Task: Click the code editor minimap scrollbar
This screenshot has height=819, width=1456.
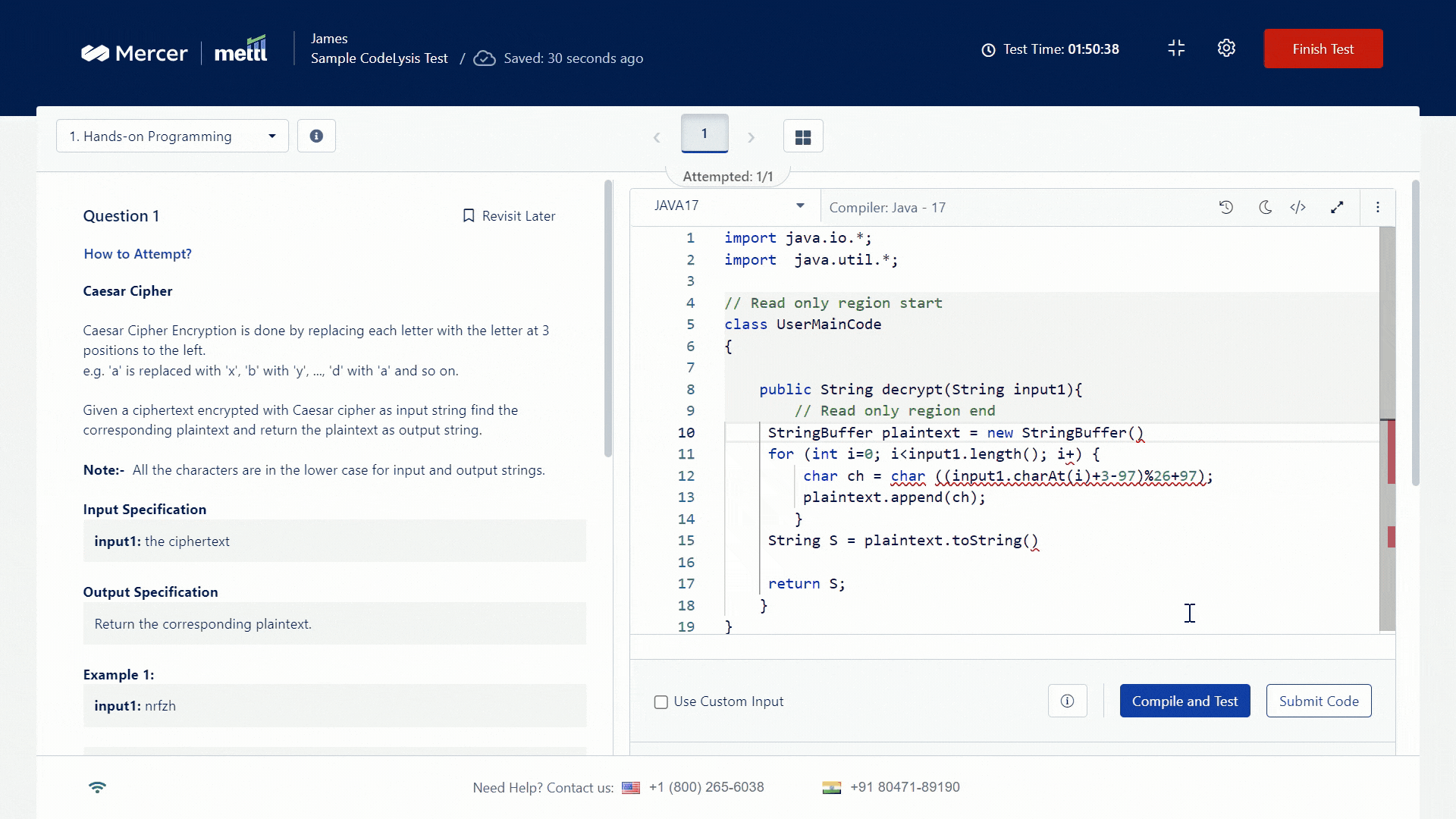Action: (1387, 428)
